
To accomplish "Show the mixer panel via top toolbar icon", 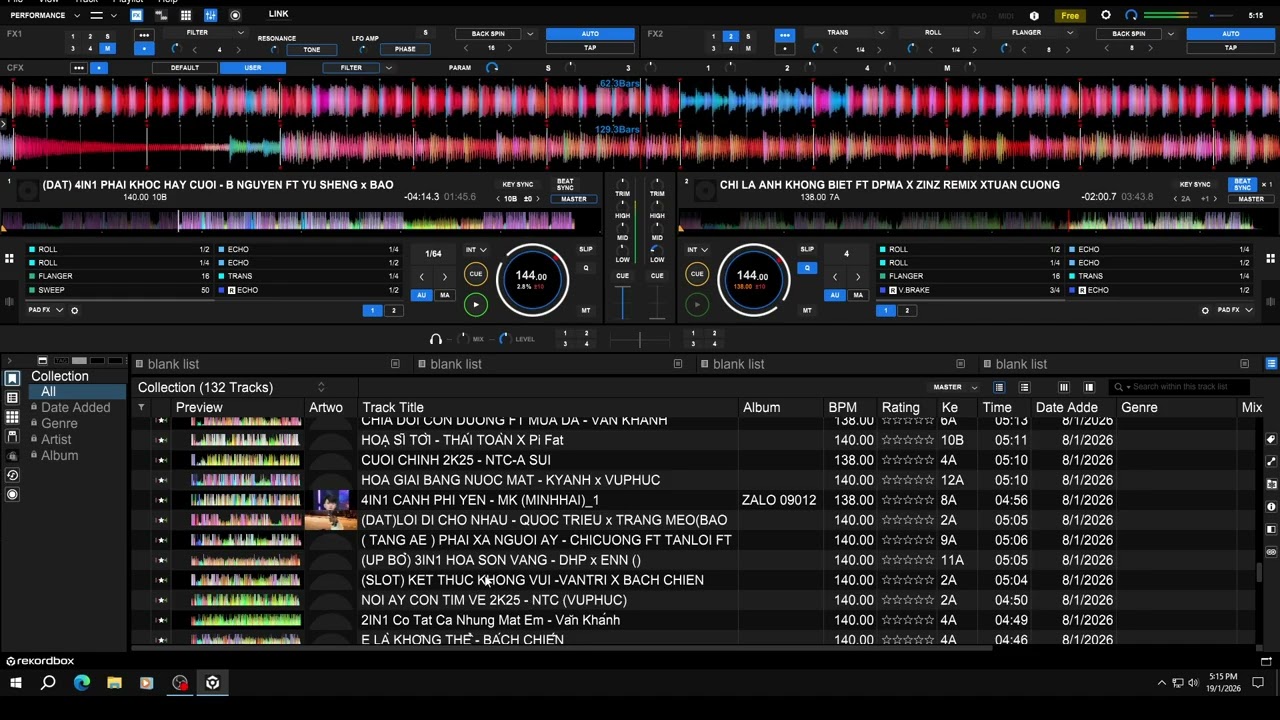I will (x=210, y=15).
